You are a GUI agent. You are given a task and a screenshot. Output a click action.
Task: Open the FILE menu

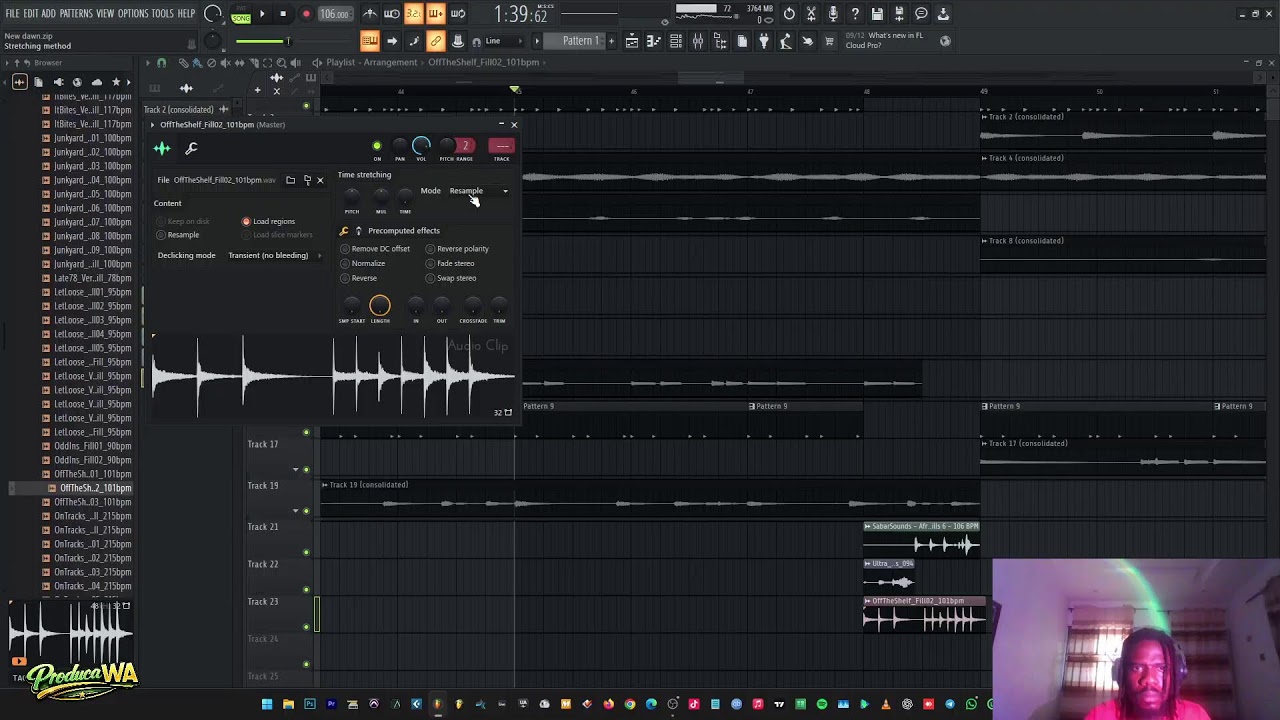click(12, 14)
